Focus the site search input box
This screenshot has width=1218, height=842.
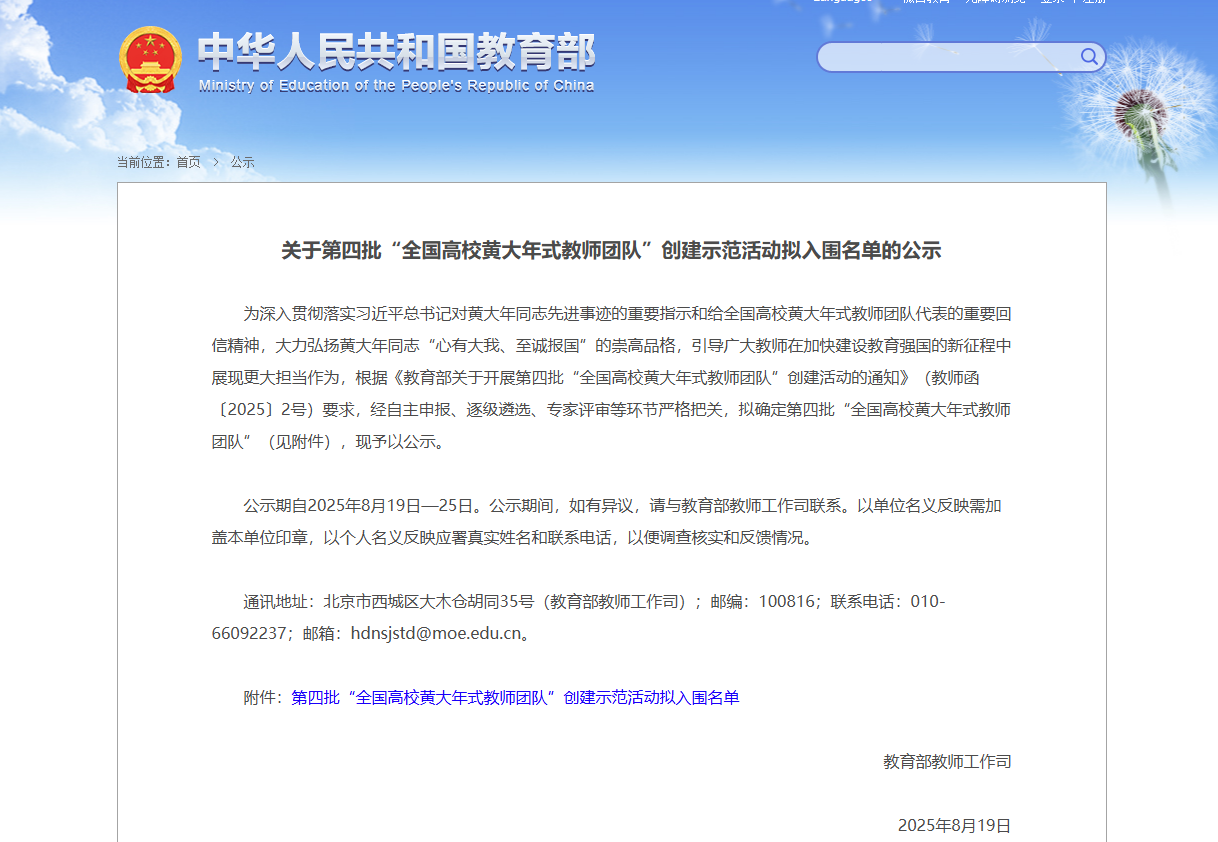(x=948, y=57)
